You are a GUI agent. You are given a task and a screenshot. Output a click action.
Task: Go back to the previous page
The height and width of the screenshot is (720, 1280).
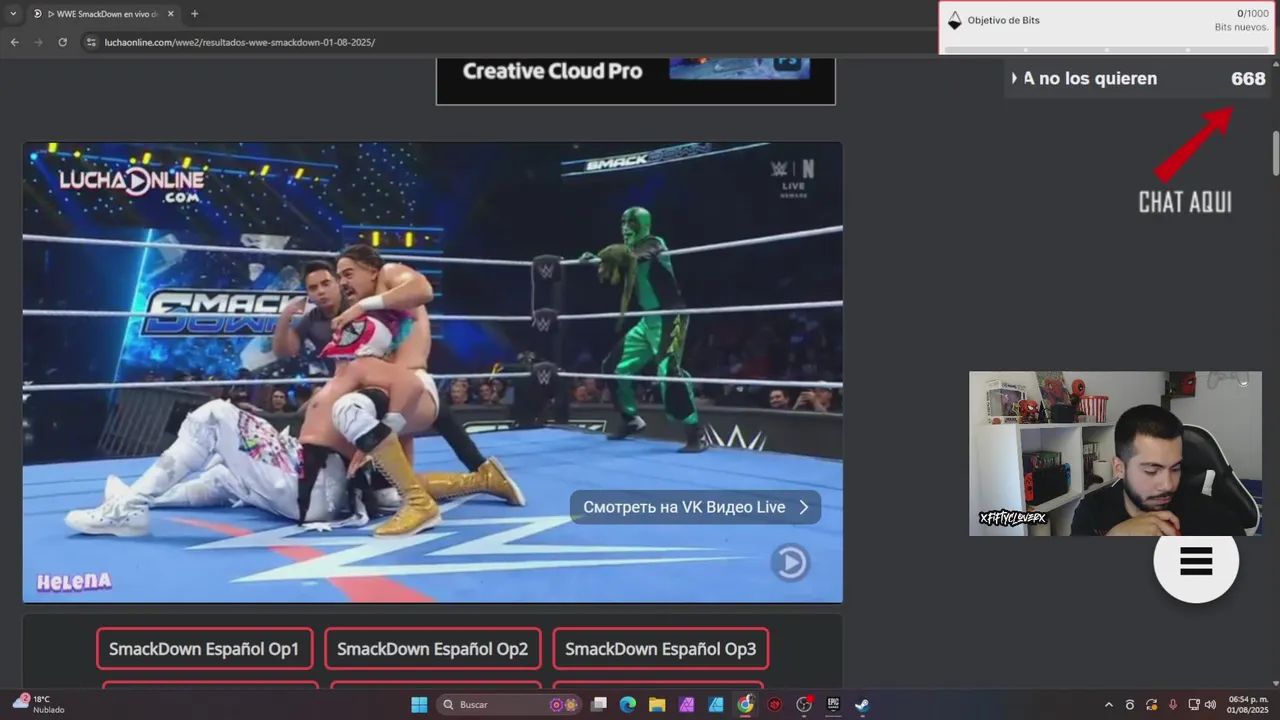pyautogui.click(x=14, y=42)
